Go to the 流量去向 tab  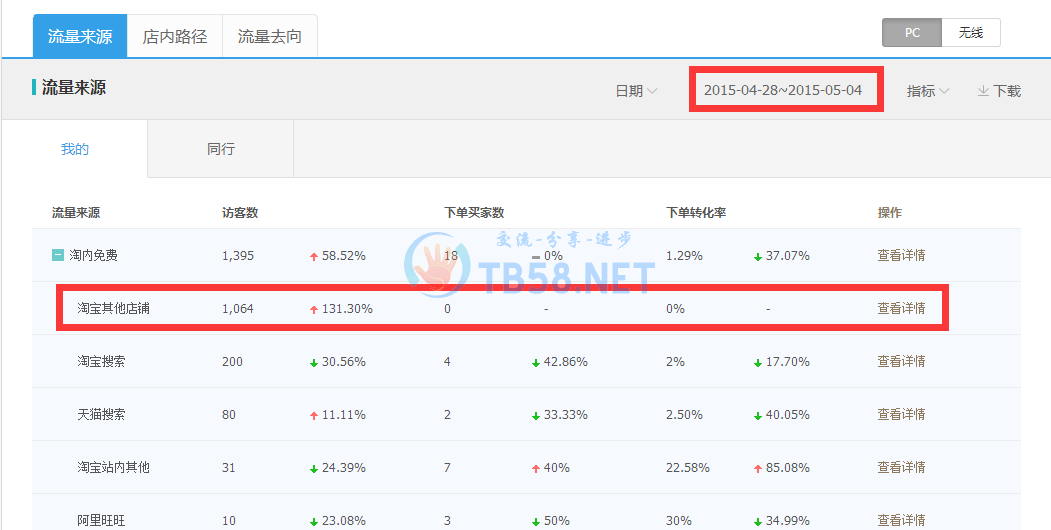[269, 37]
